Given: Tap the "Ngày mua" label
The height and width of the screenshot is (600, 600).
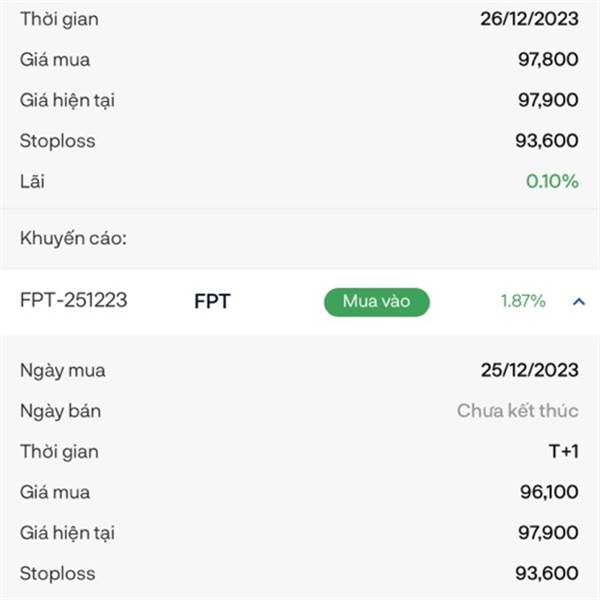Looking at the screenshot, I should (62, 370).
